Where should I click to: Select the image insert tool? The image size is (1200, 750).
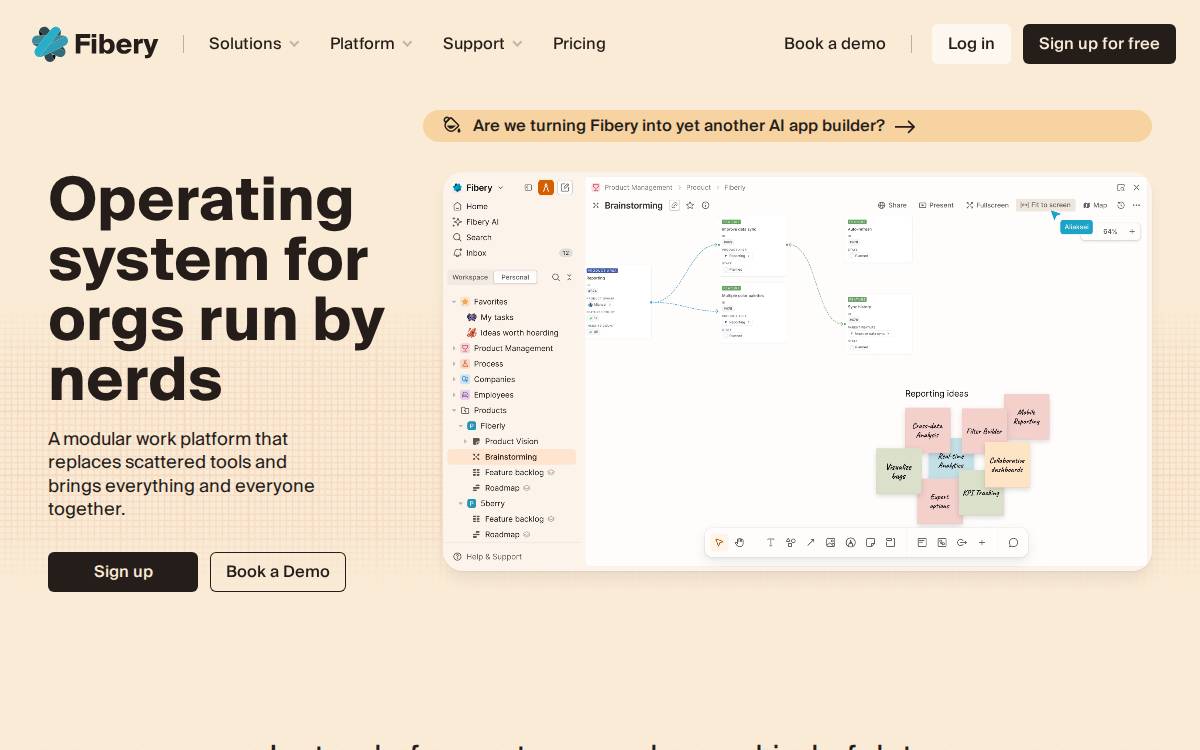[831, 542]
